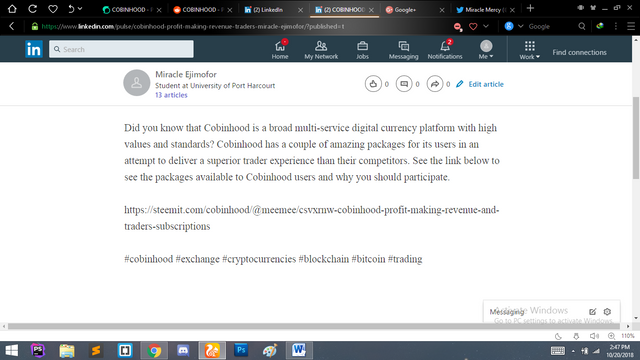Image resolution: width=640 pixels, height=360 pixels.
Task: Reload the page with the refresh icon
Action: click(x=32, y=9)
